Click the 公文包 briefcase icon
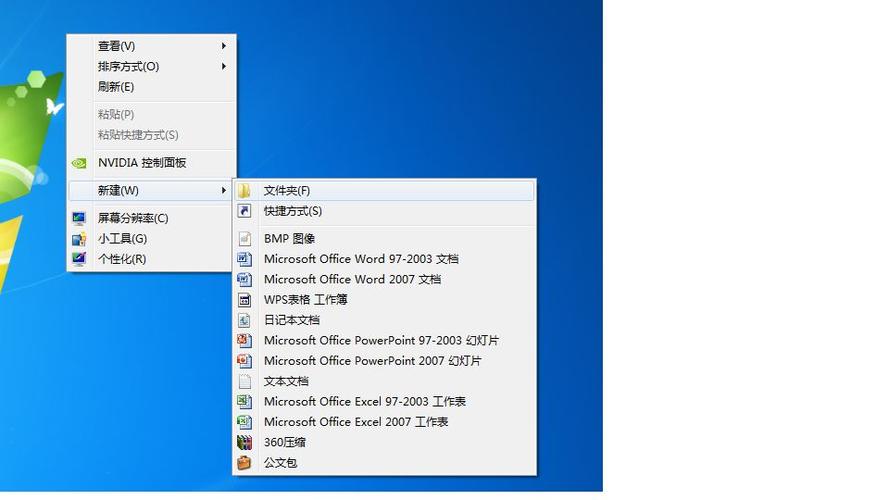Screen dimensions: 889x500 (244, 463)
